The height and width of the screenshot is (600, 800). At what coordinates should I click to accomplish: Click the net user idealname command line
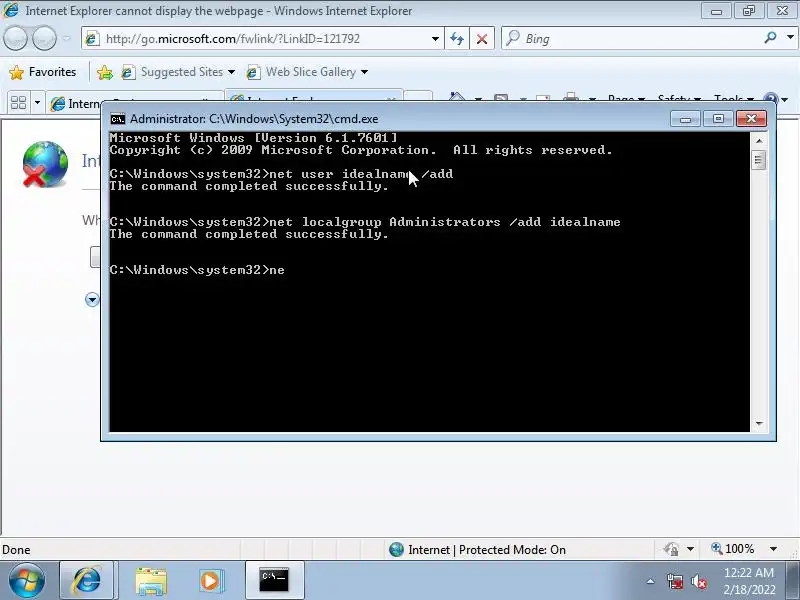pos(281,174)
